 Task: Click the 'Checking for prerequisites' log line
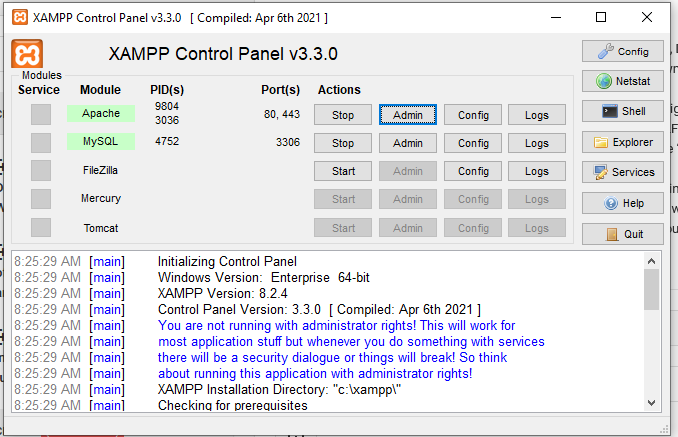pyautogui.click(x=233, y=405)
